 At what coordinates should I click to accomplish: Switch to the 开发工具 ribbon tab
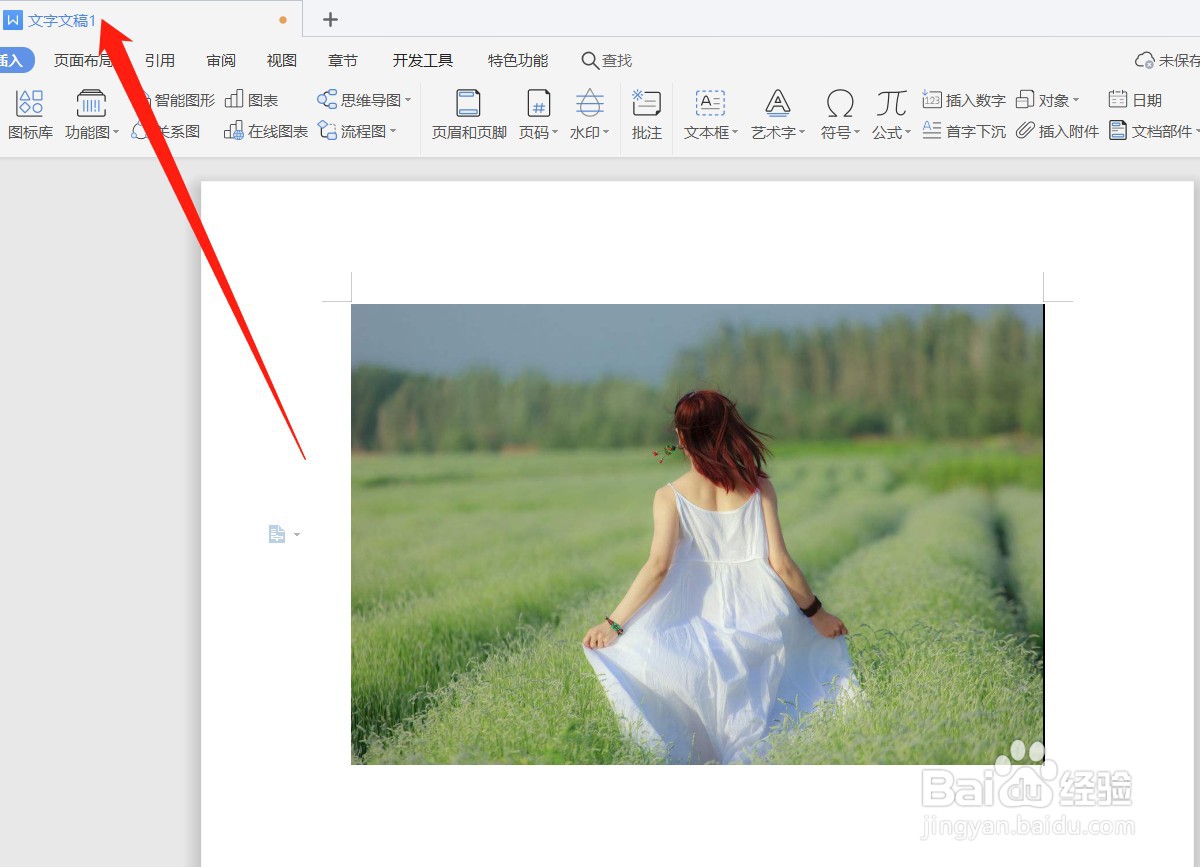[423, 61]
